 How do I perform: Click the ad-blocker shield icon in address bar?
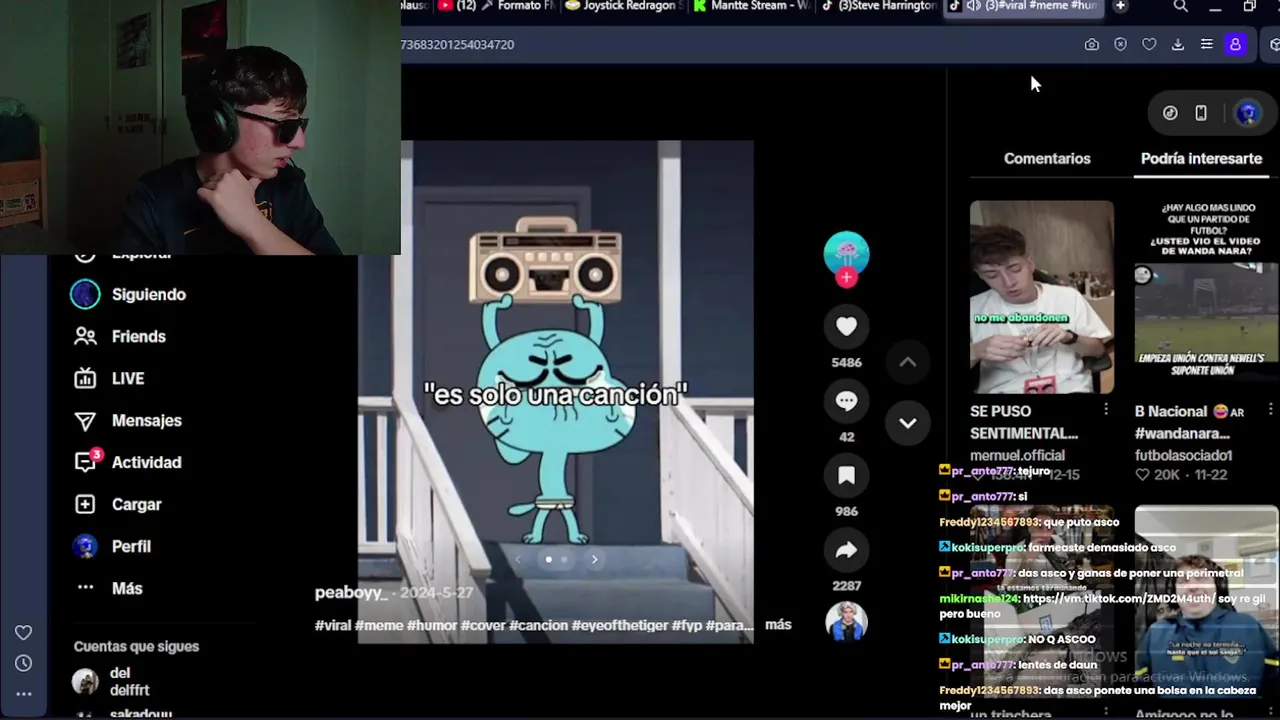tap(1120, 44)
